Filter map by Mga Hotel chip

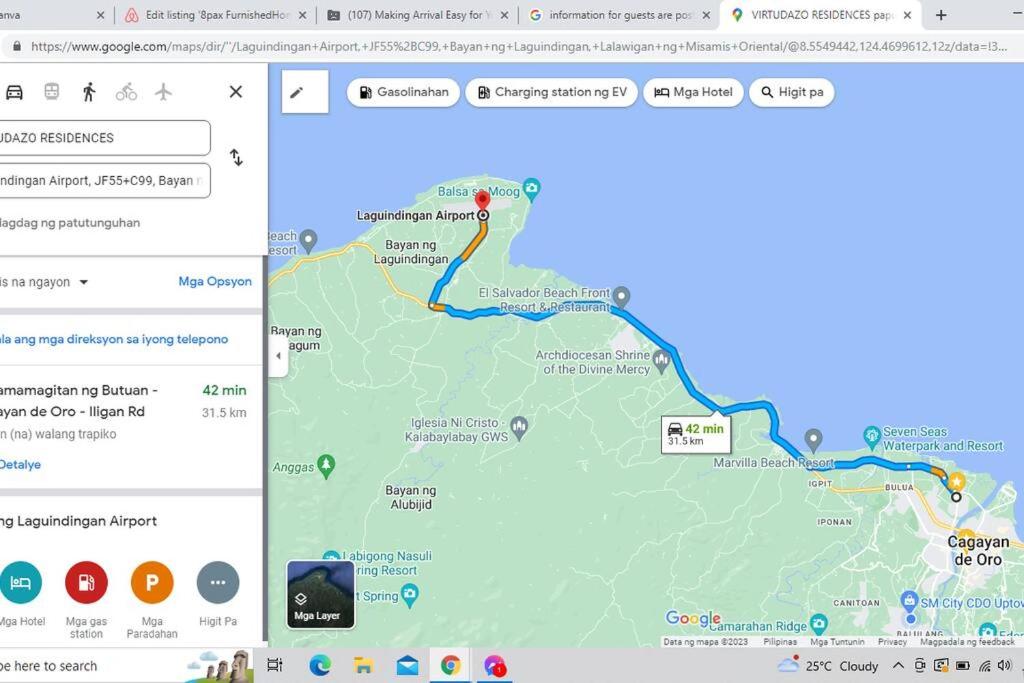point(693,92)
